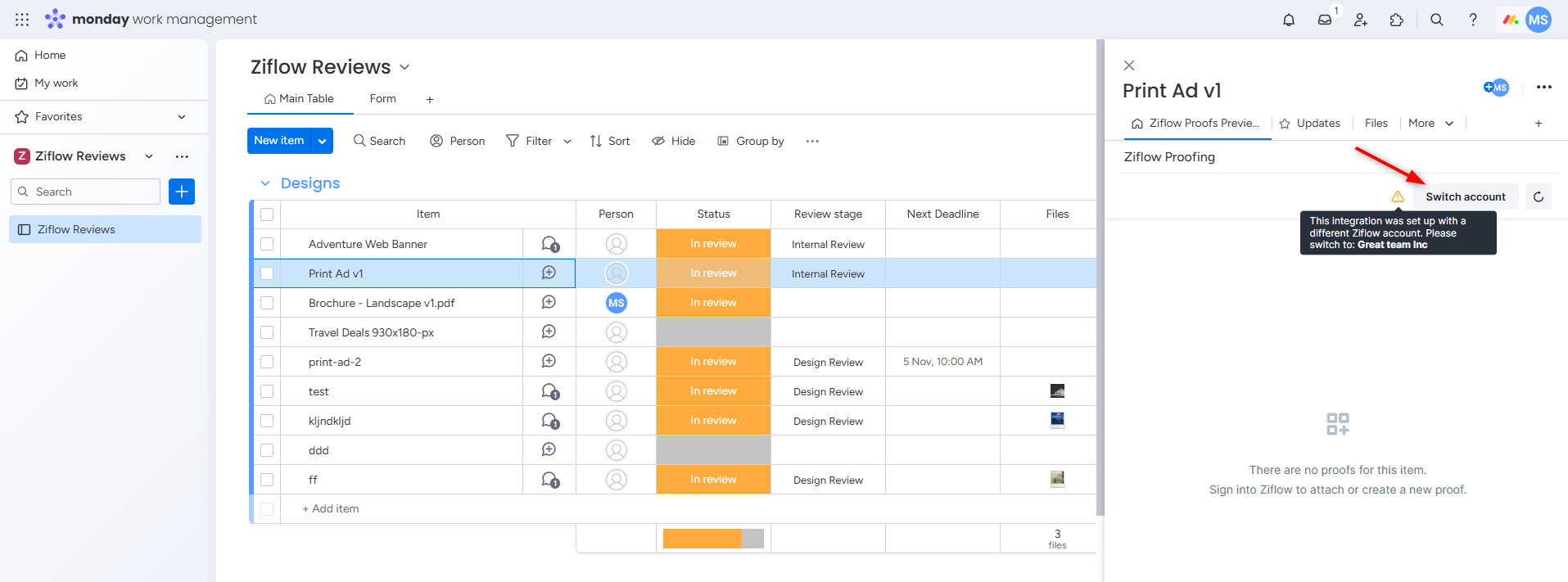This screenshot has height=582, width=1568.
Task: Open updates conversation for Adventure Web Banner
Action: tap(549, 244)
